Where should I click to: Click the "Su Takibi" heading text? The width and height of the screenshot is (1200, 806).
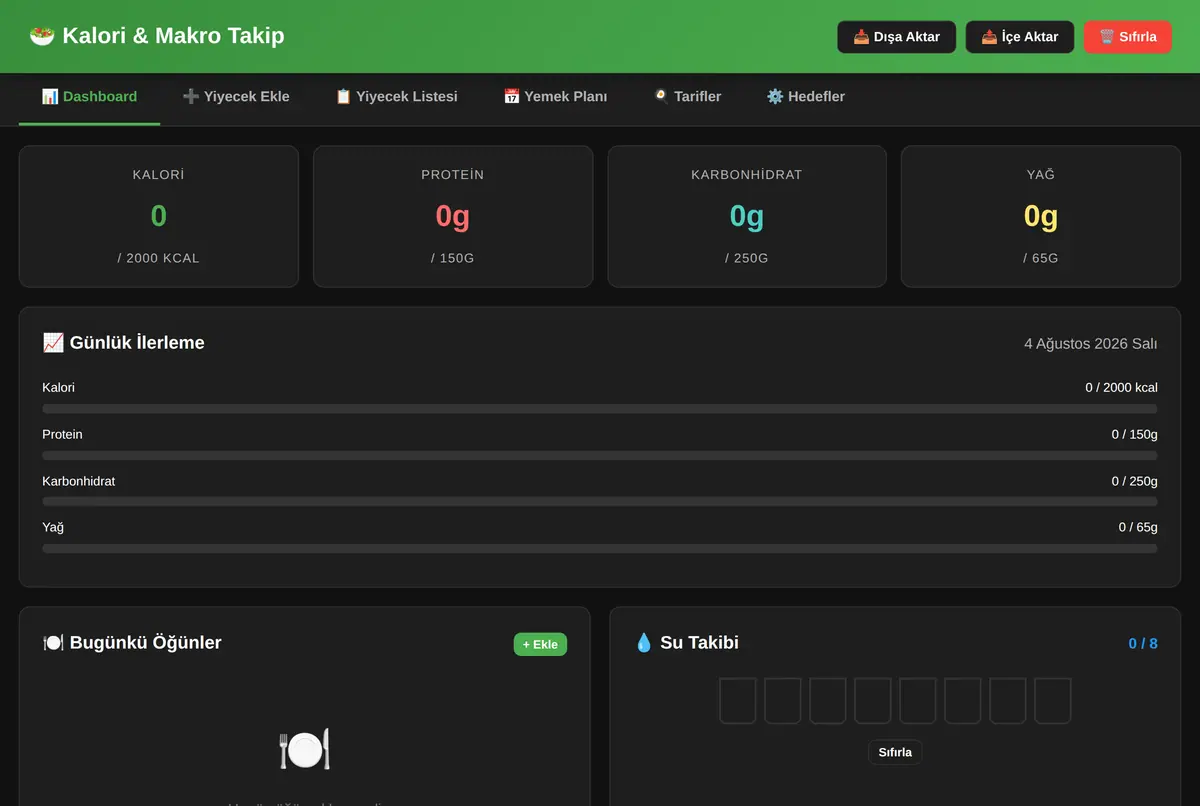pyautogui.click(x=699, y=643)
